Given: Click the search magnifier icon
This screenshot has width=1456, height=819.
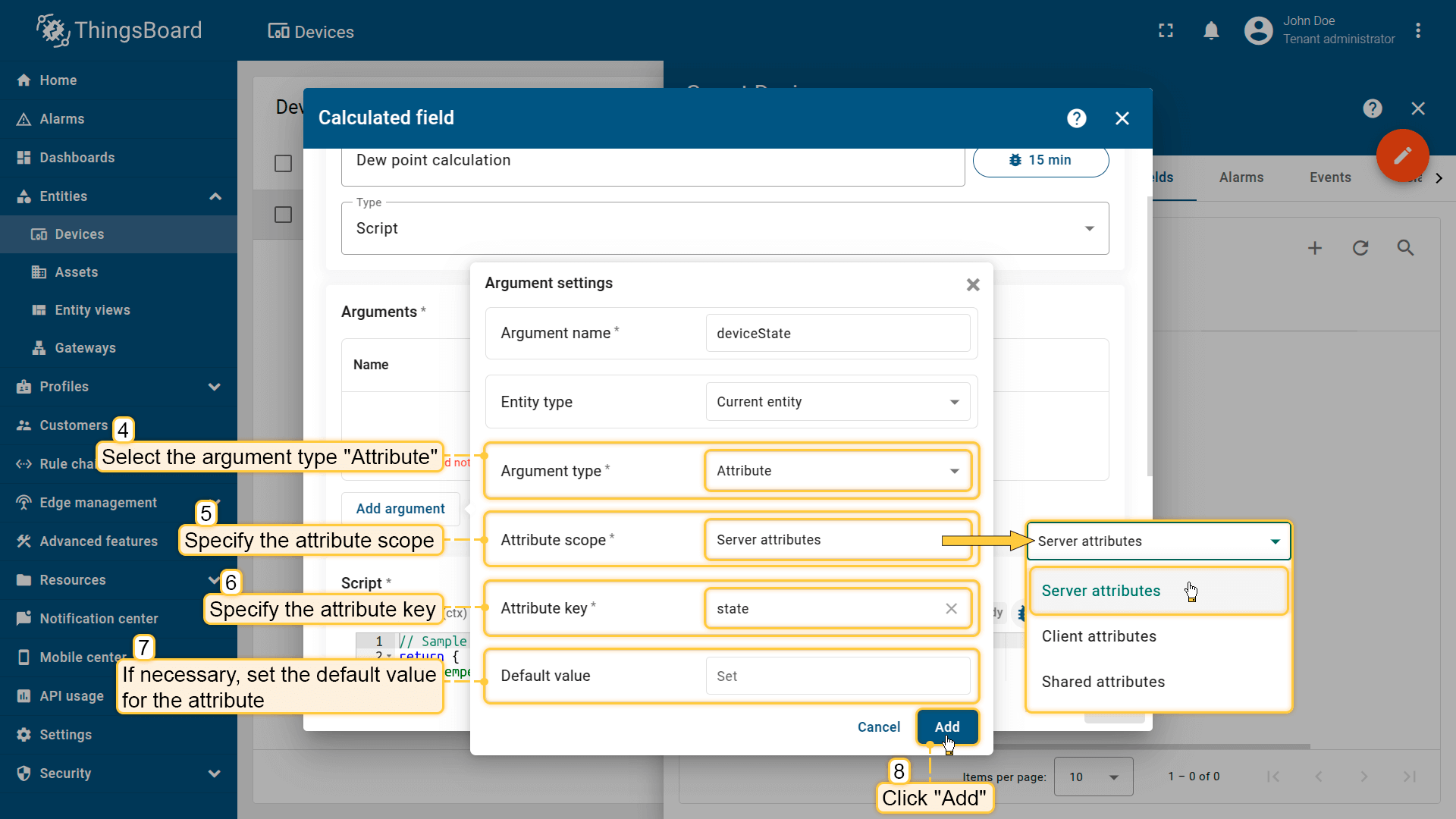Looking at the screenshot, I should pyautogui.click(x=1405, y=248).
